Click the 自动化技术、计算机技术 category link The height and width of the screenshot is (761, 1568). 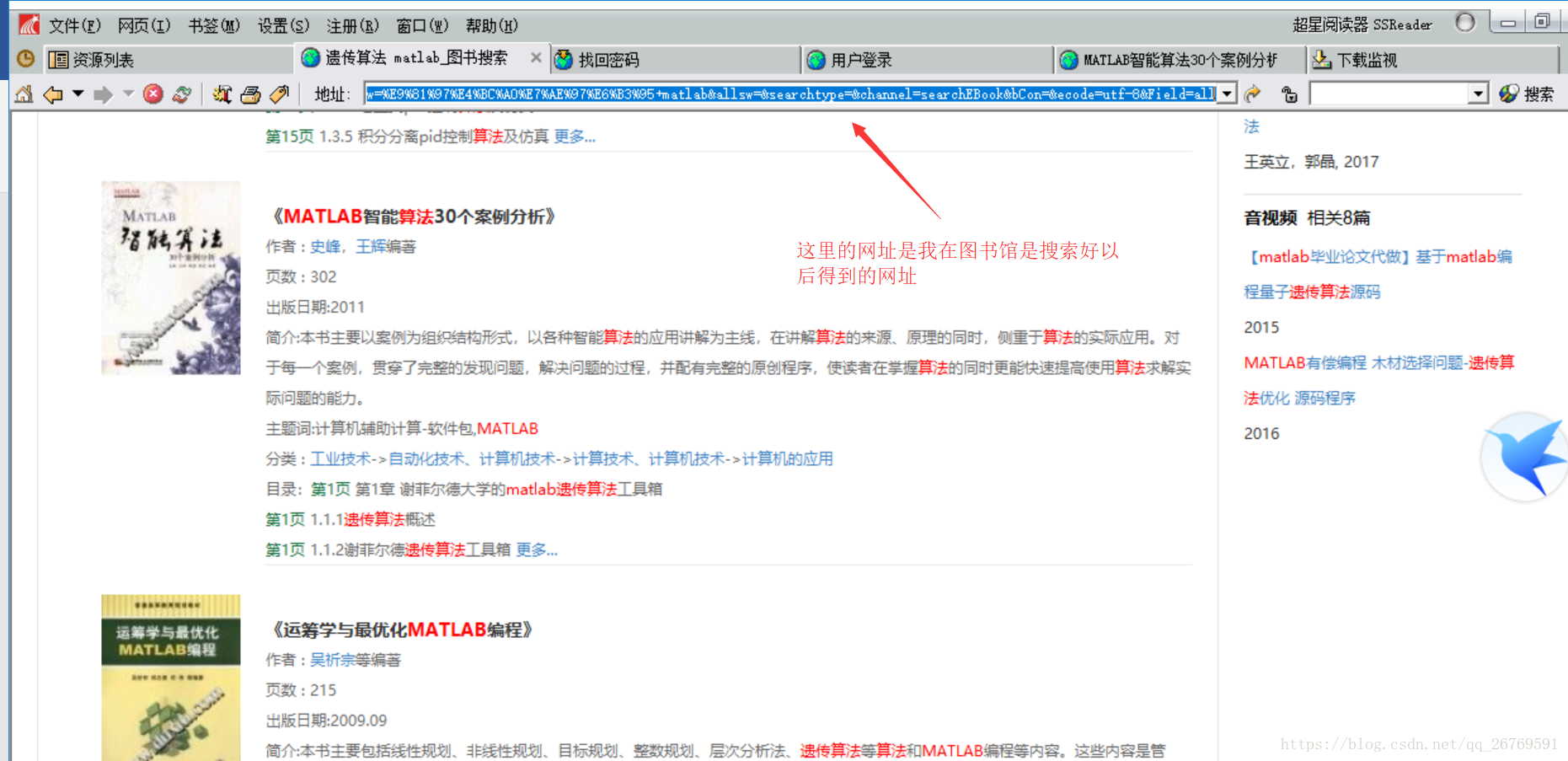[x=472, y=458]
